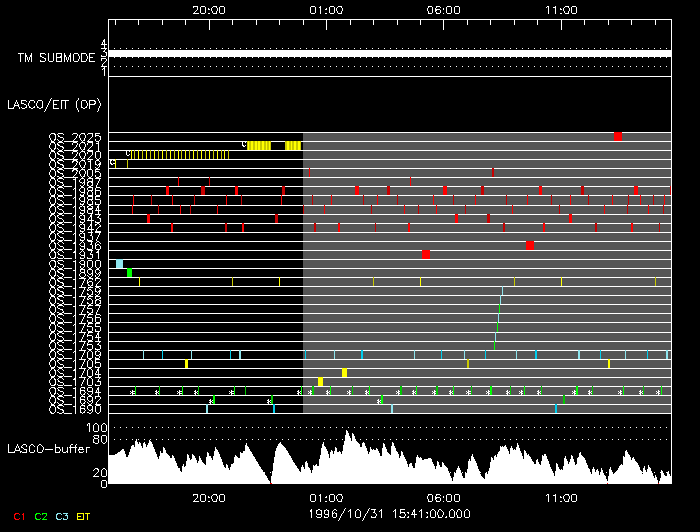Click the red block on the OS_2025 row
Screen dimensions: 700x532
618,136
